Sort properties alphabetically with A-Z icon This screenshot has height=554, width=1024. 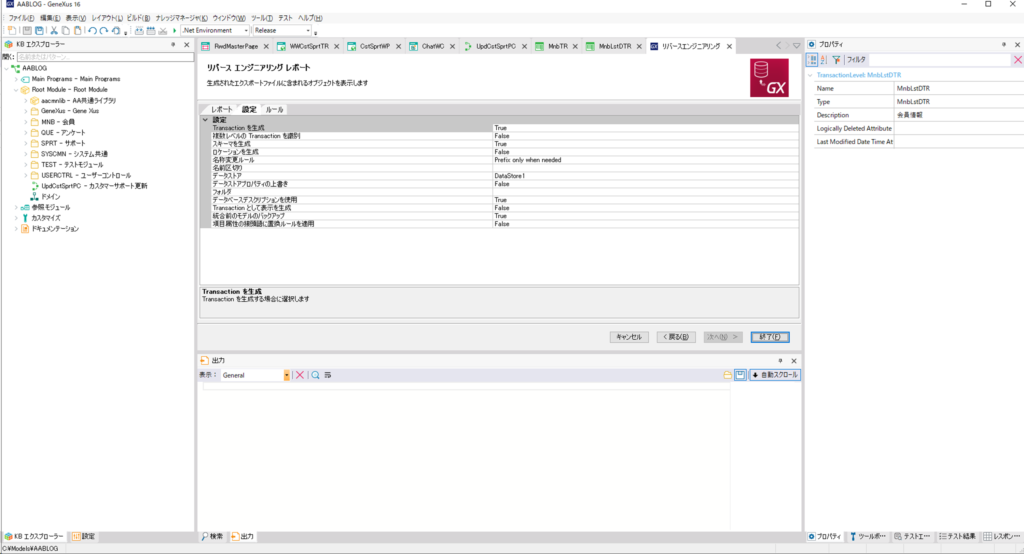824,59
